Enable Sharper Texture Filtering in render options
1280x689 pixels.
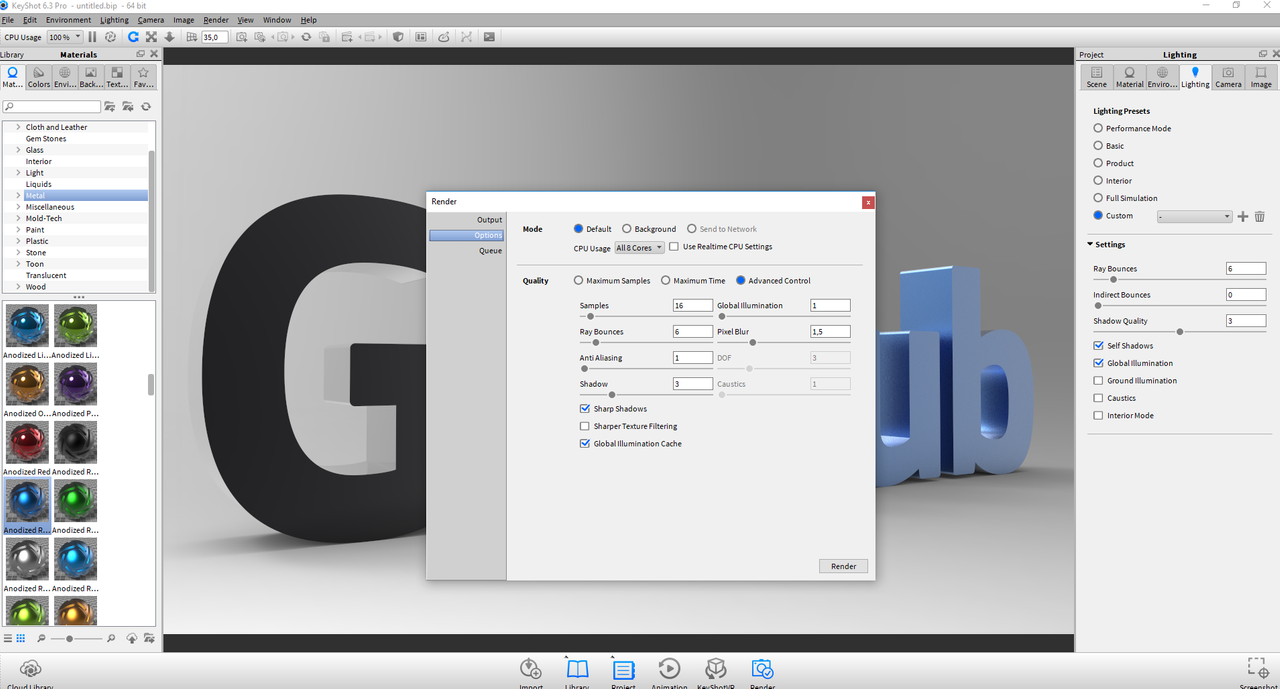click(584, 426)
